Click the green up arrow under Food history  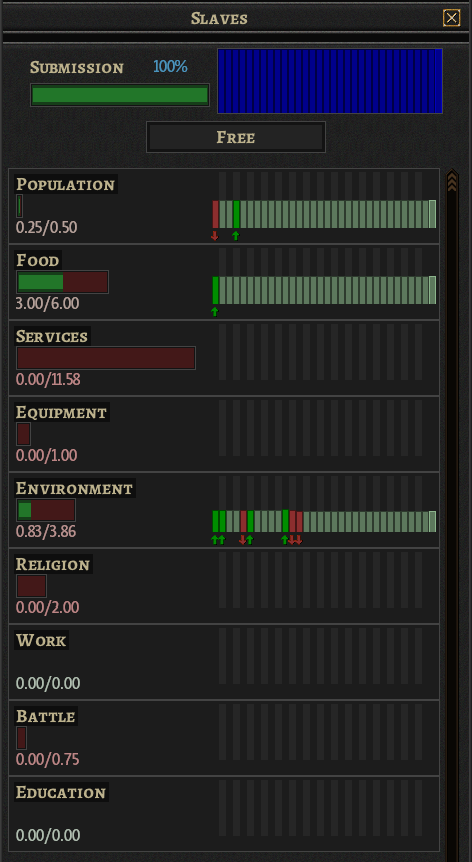(215, 312)
